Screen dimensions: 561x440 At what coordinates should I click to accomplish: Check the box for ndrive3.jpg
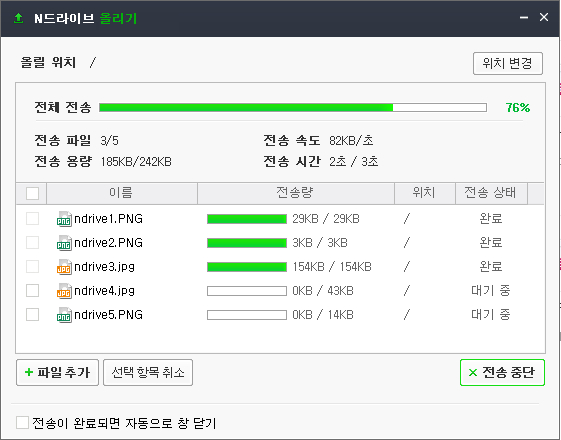click(x=32, y=267)
